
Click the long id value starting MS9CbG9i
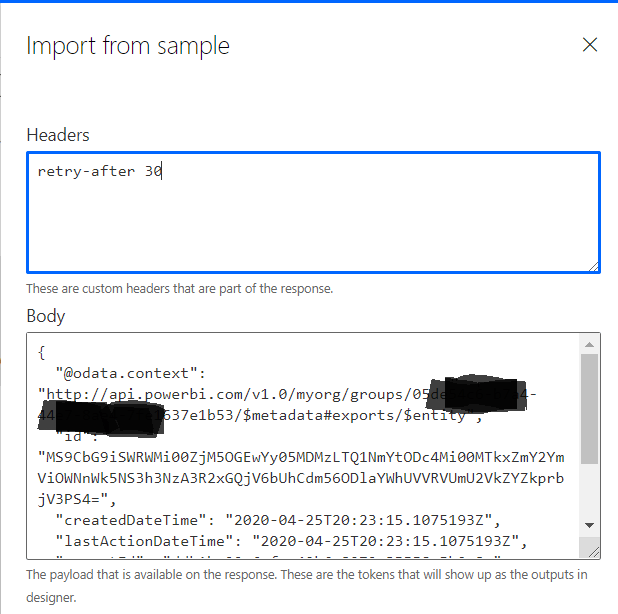coord(300,458)
